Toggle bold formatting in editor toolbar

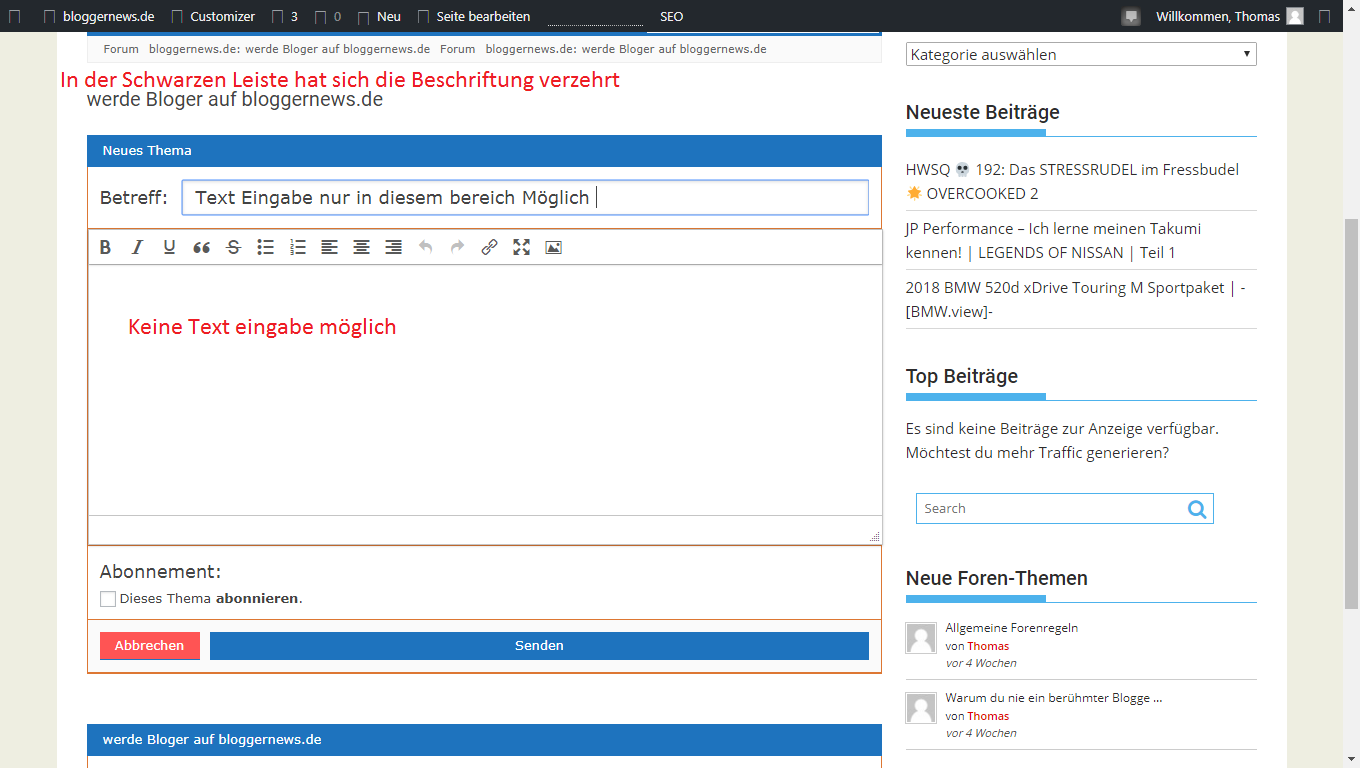105,247
